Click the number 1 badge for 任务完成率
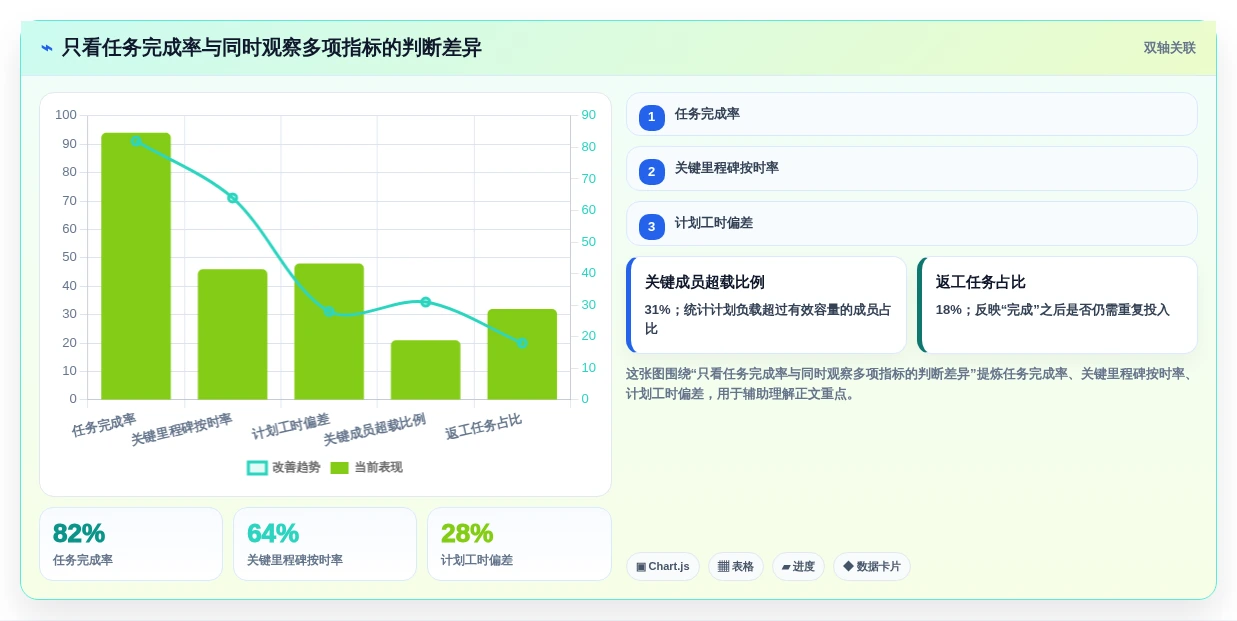This screenshot has width=1237, height=621. (651, 117)
